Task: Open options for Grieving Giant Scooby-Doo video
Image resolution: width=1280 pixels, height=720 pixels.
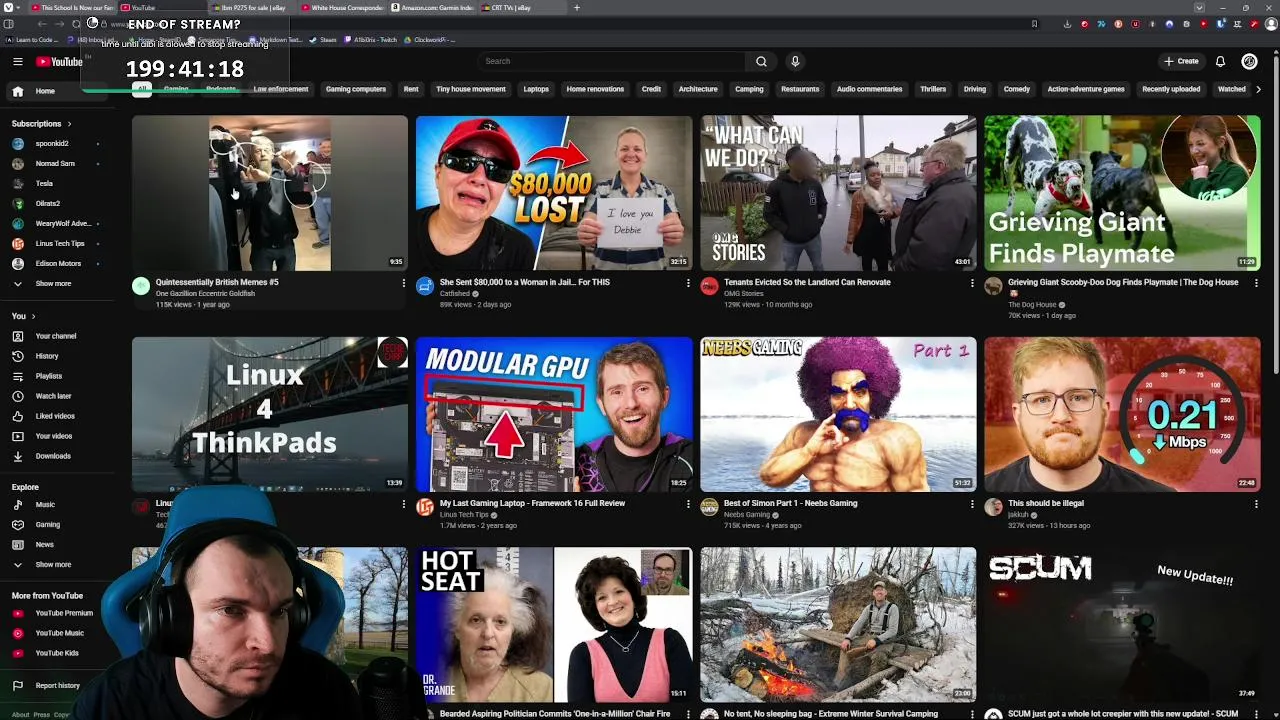Action: click(x=1255, y=284)
